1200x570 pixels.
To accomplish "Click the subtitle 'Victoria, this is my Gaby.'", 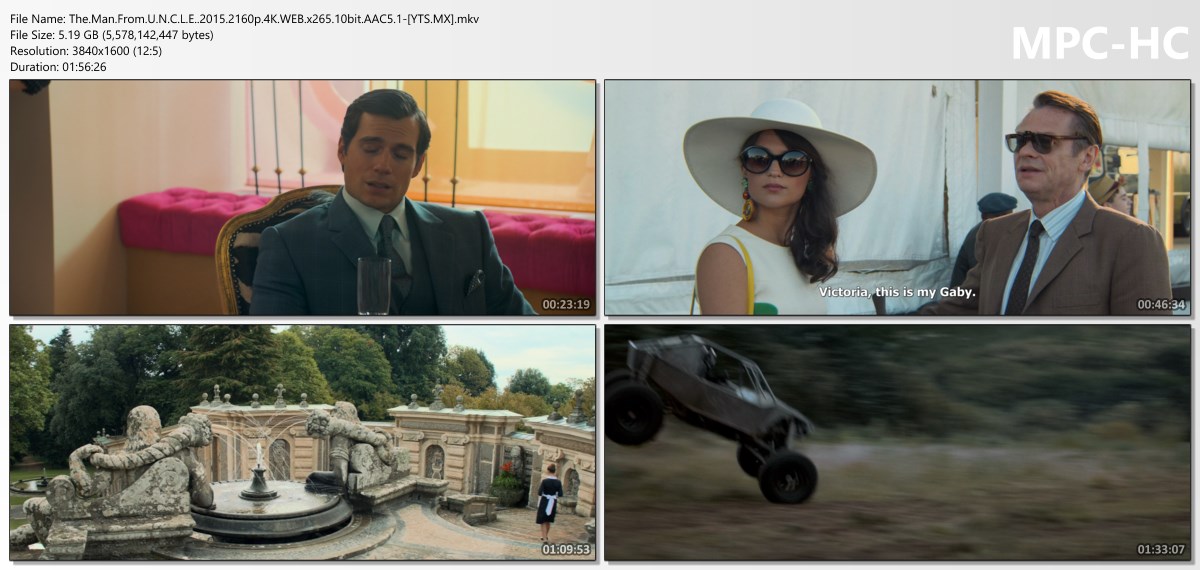I will pos(897,292).
